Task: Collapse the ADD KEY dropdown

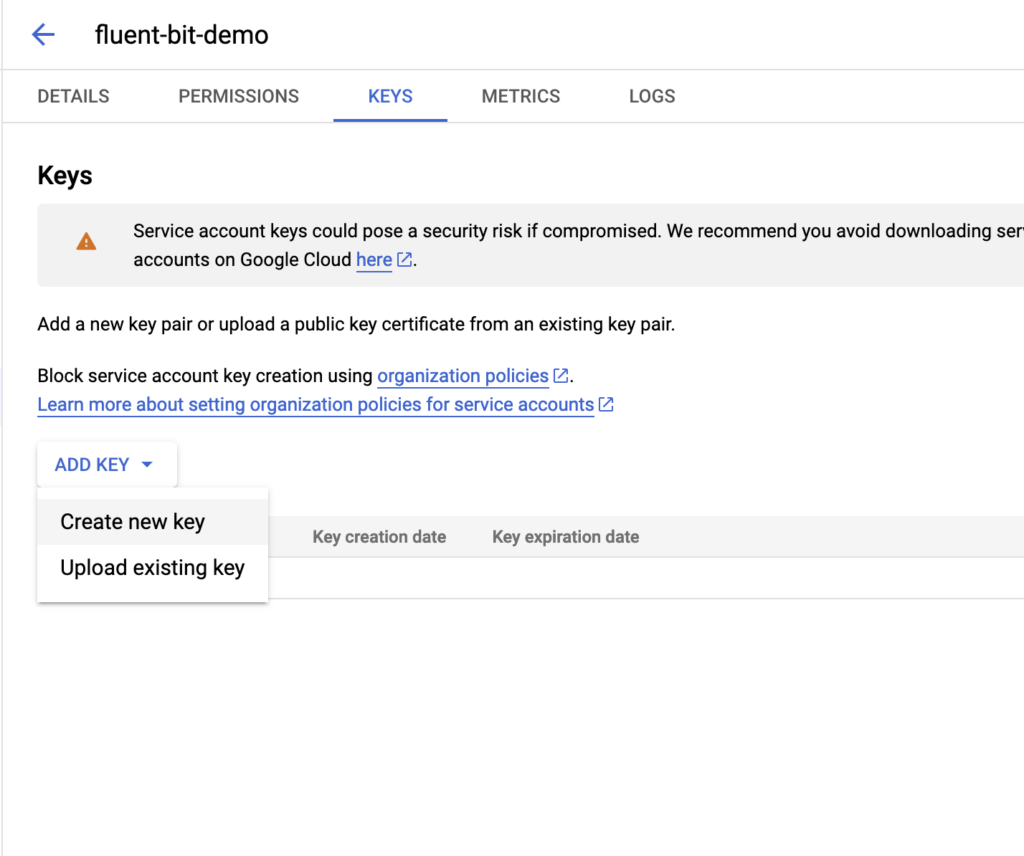Action: 106,465
